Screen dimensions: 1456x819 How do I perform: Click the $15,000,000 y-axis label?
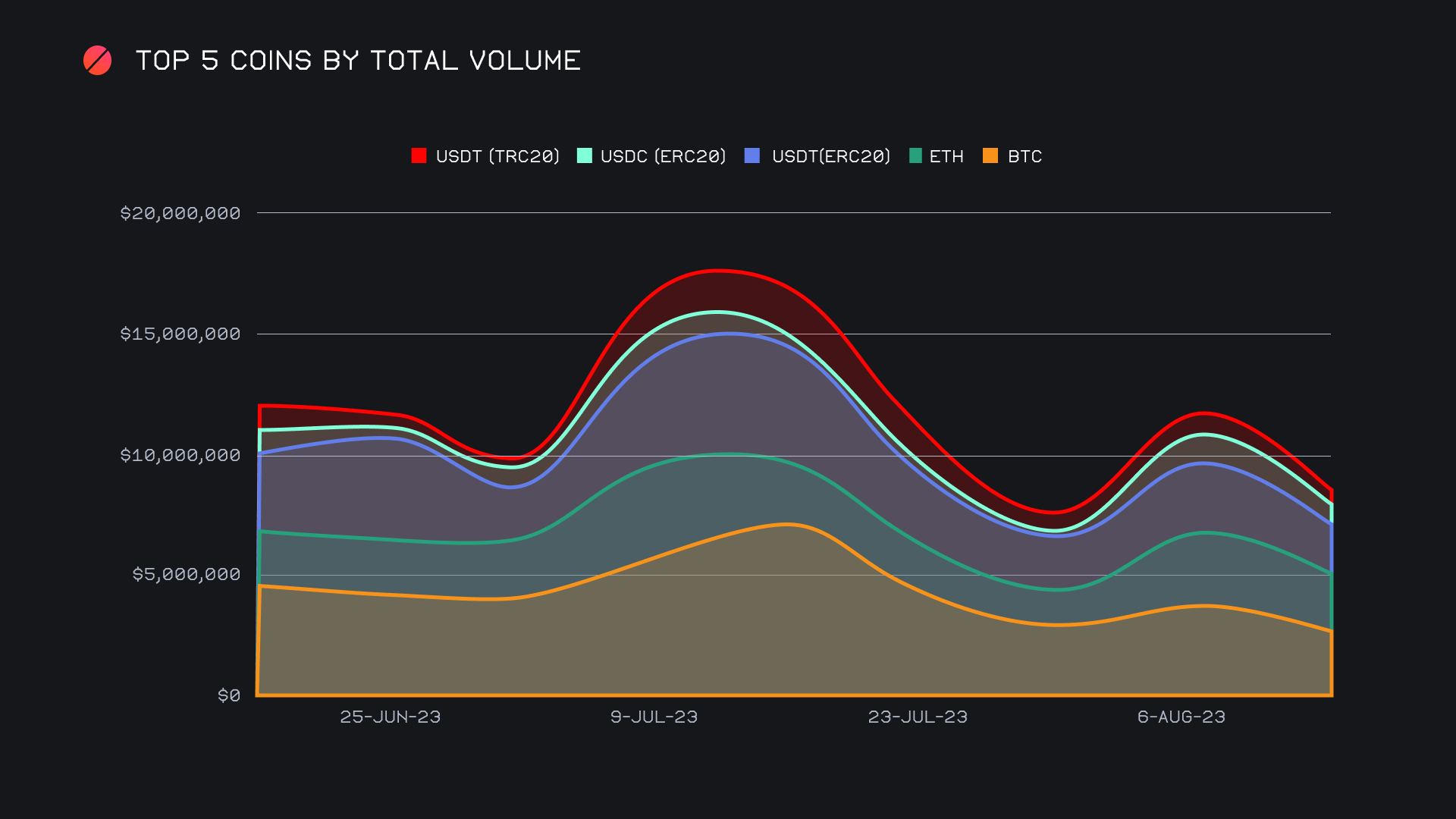(x=180, y=334)
